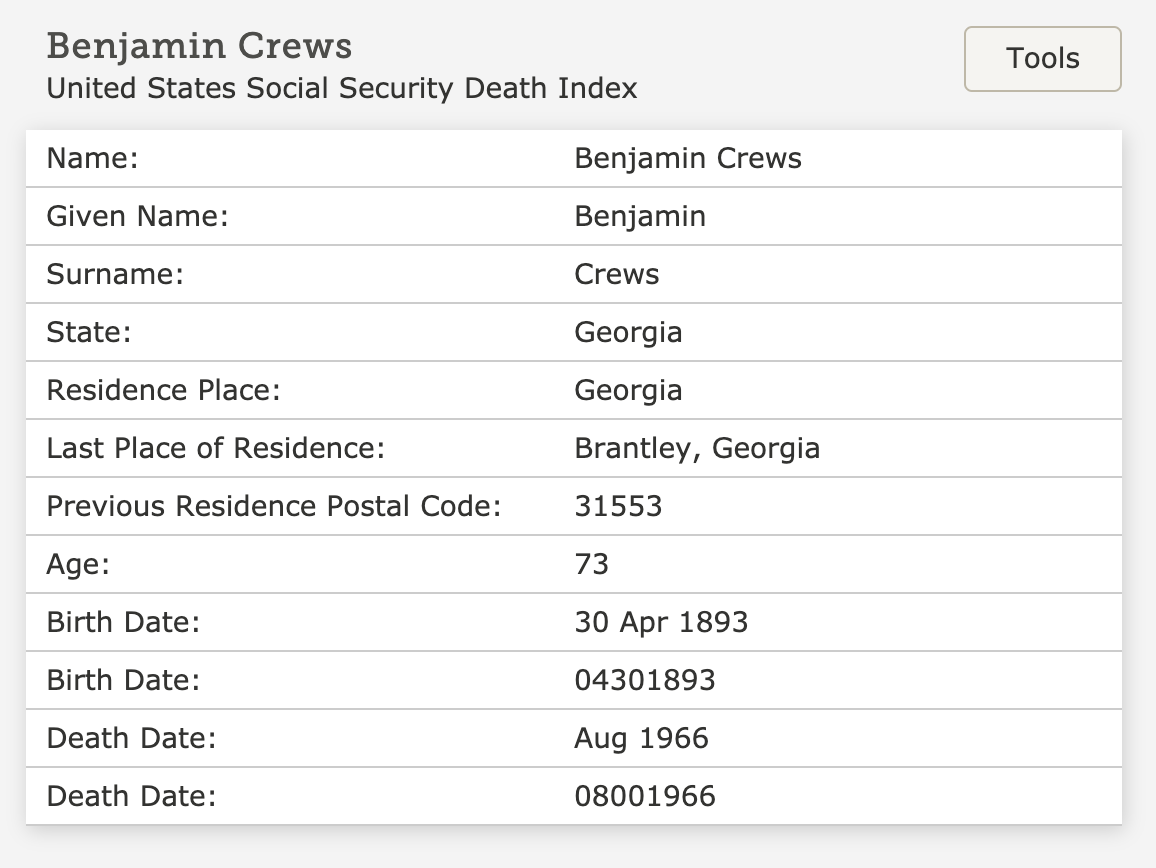Select the Name value 'Benjamin Crews'
Image resolution: width=1156 pixels, height=868 pixels.
click(688, 159)
